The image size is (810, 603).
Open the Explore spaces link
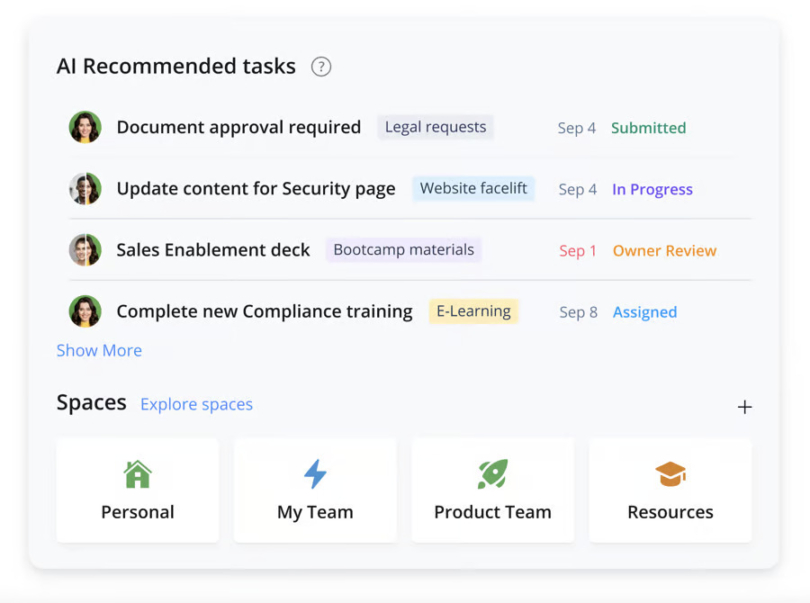coord(196,404)
